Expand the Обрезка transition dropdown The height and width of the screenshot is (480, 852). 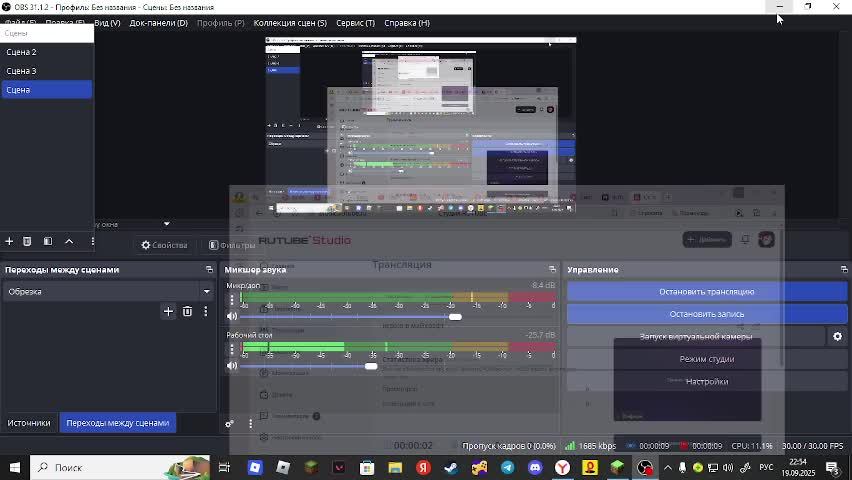[206, 291]
